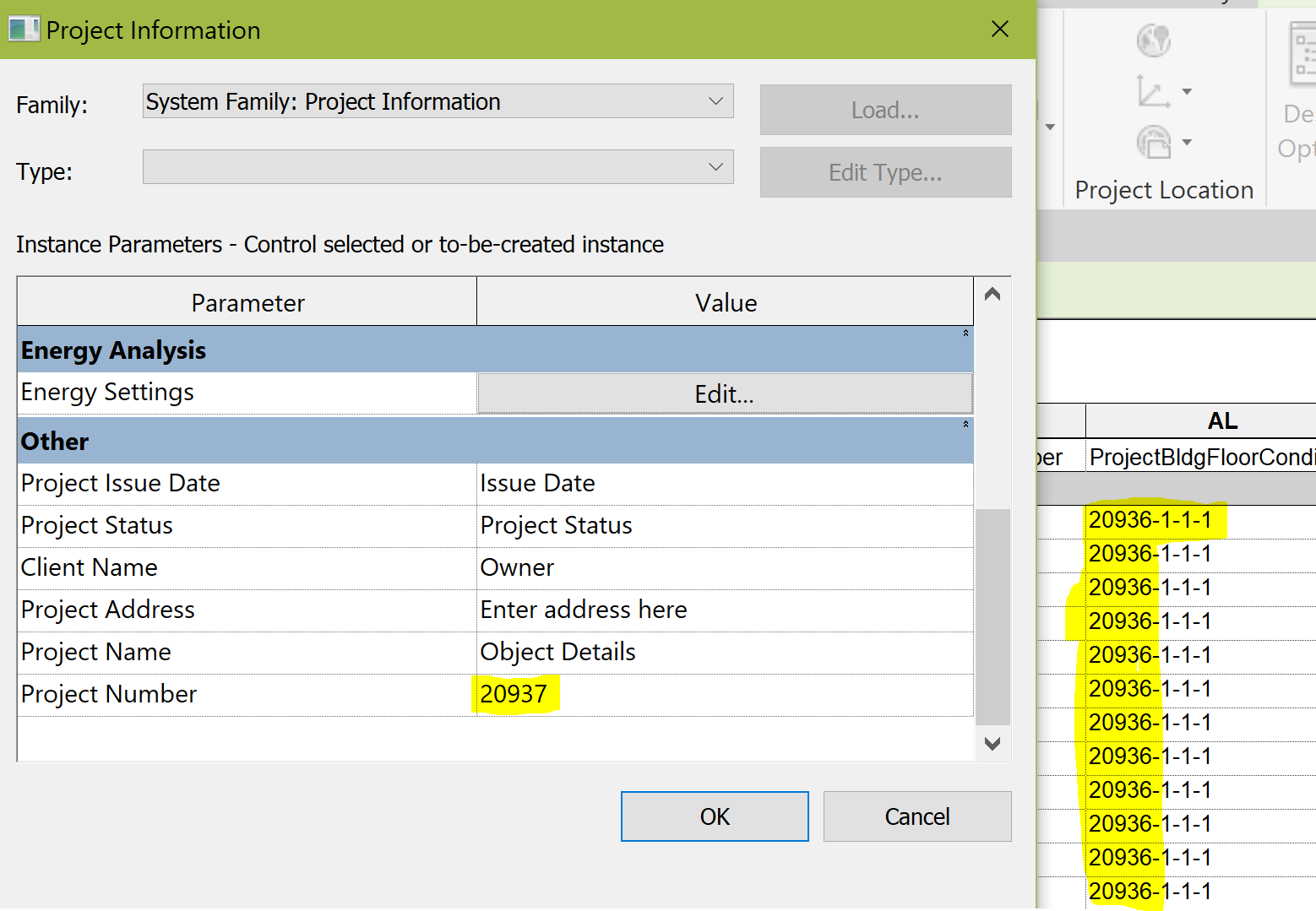The width and height of the screenshot is (1316, 911).
Task: Collapse the Other parameter section using its chevron
Action: [x=964, y=423]
